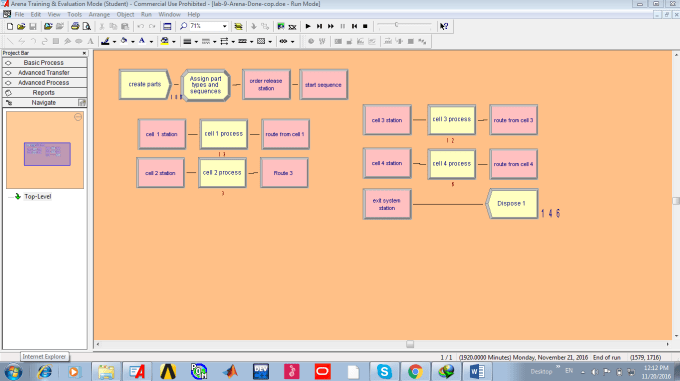Click the fill color bucket icon
680x381 pixels.
[124, 41]
